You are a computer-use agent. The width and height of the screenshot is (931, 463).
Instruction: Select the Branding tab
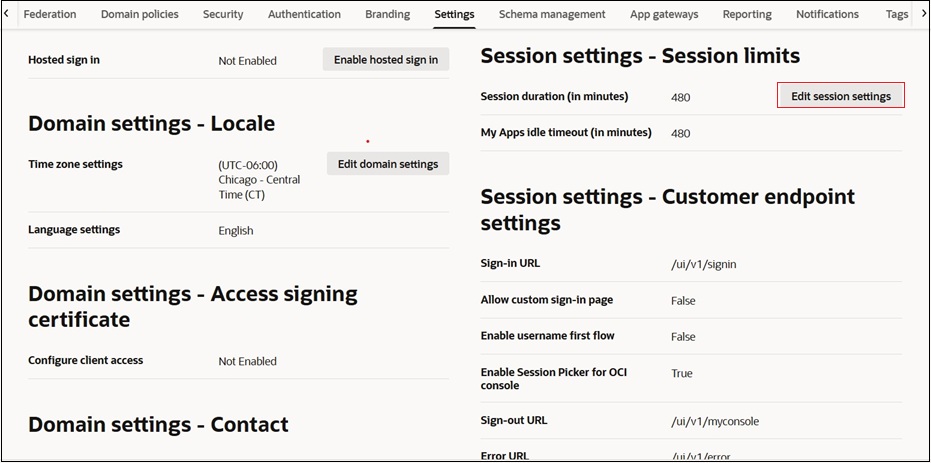[x=387, y=14]
